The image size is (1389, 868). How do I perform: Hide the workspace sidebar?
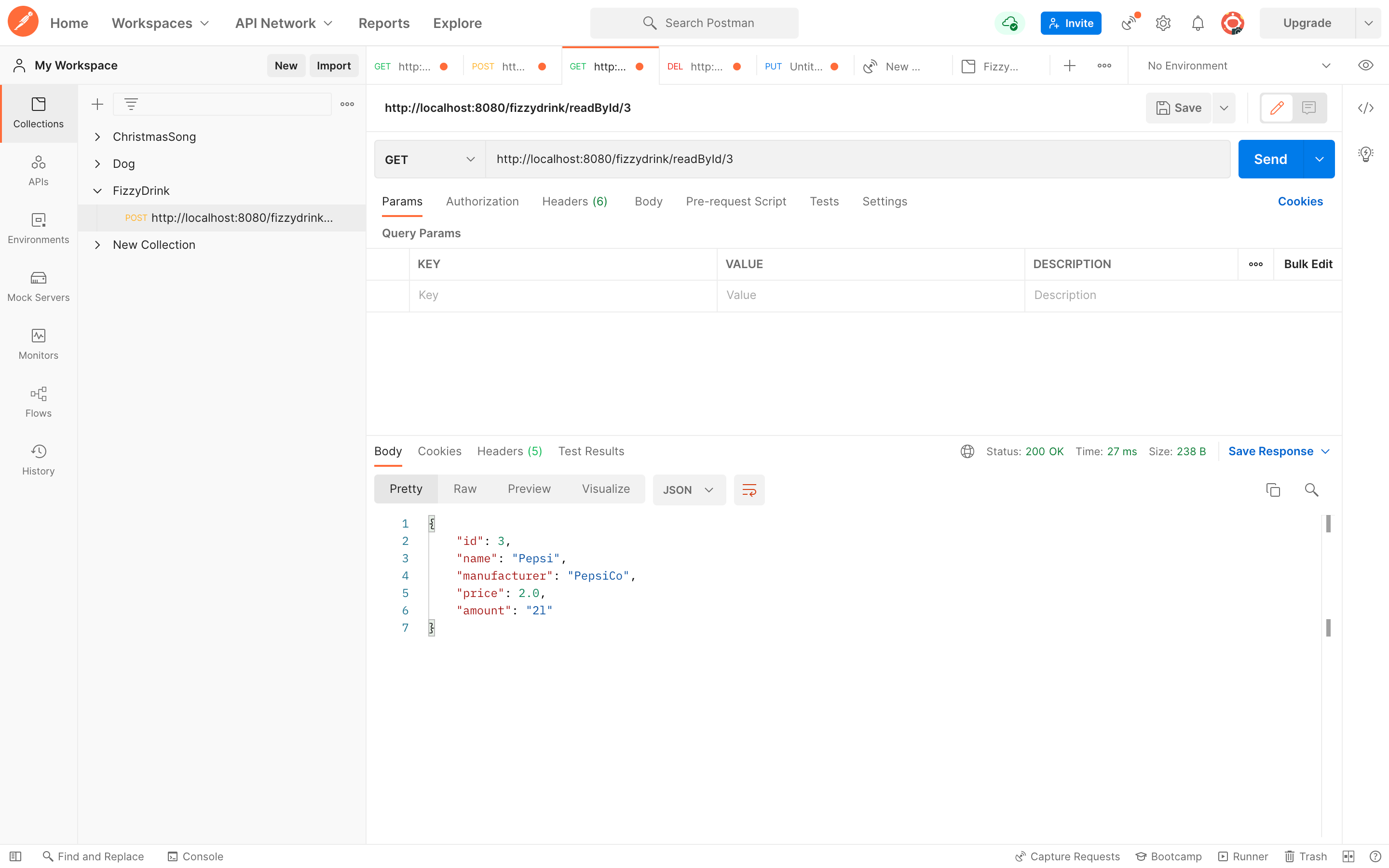point(15,856)
